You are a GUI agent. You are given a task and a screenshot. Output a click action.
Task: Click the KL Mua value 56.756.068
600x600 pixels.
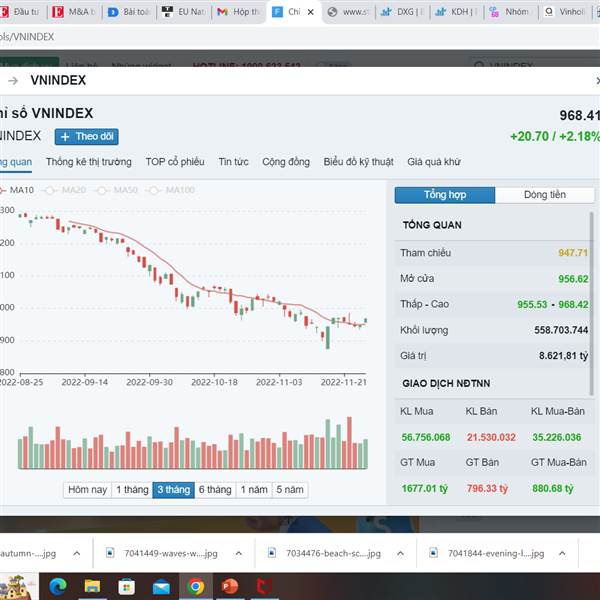(426, 437)
